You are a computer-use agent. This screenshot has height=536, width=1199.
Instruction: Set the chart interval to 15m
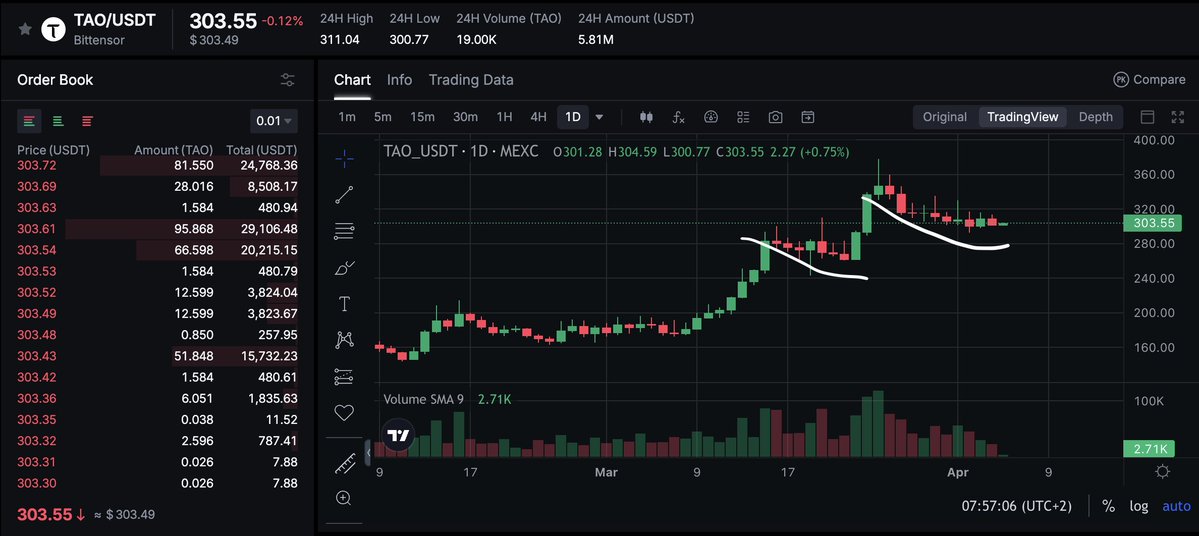tap(422, 117)
